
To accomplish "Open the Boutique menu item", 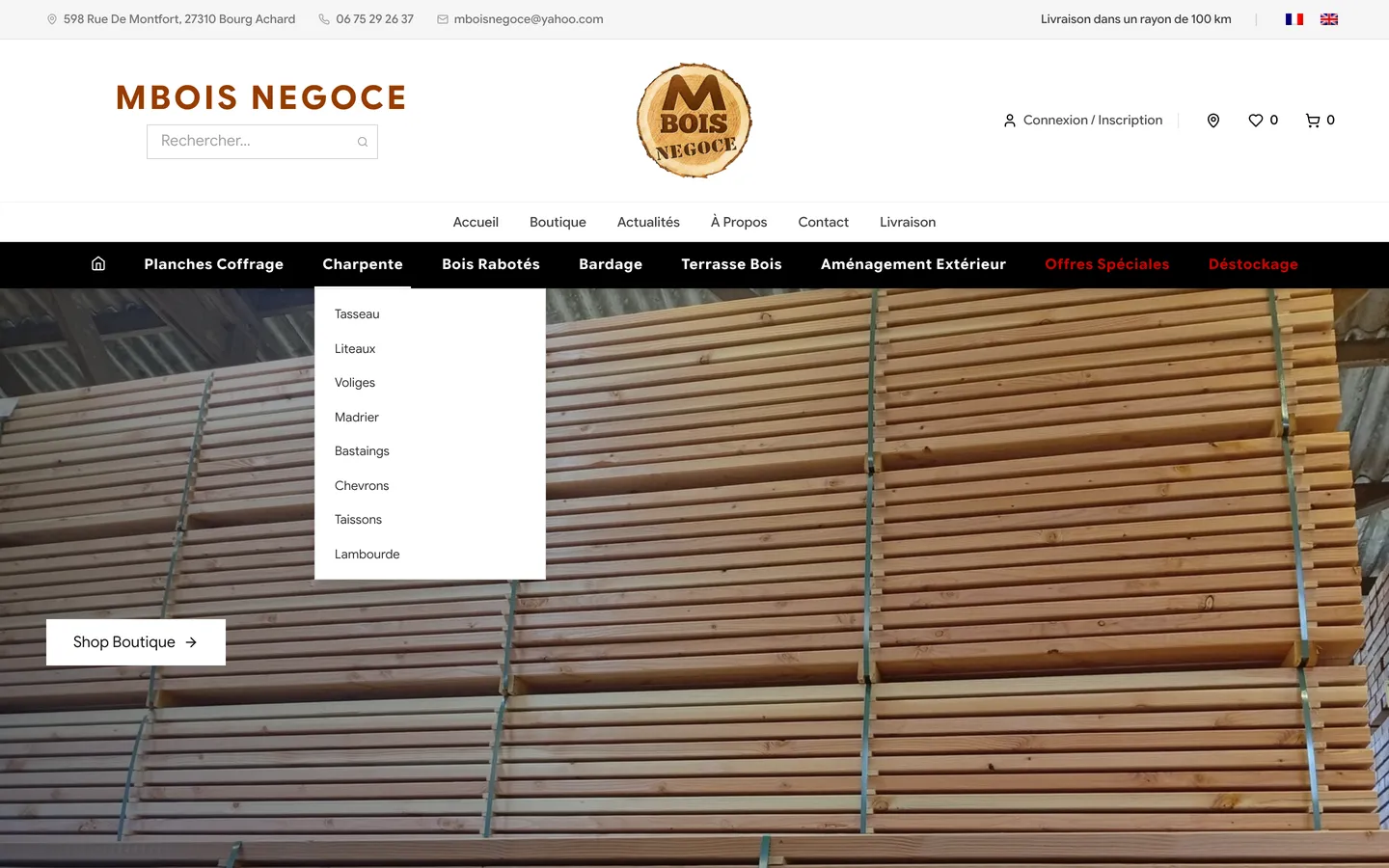I will point(558,222).
